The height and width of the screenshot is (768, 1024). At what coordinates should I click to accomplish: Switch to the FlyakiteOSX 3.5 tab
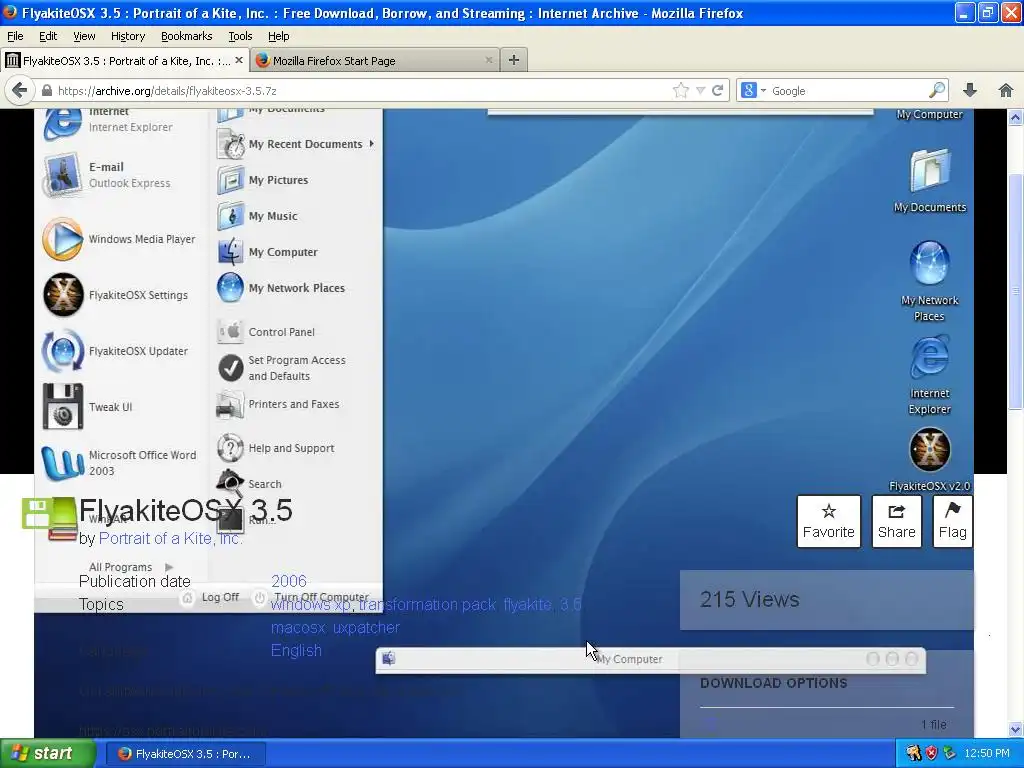click(124, 60)
